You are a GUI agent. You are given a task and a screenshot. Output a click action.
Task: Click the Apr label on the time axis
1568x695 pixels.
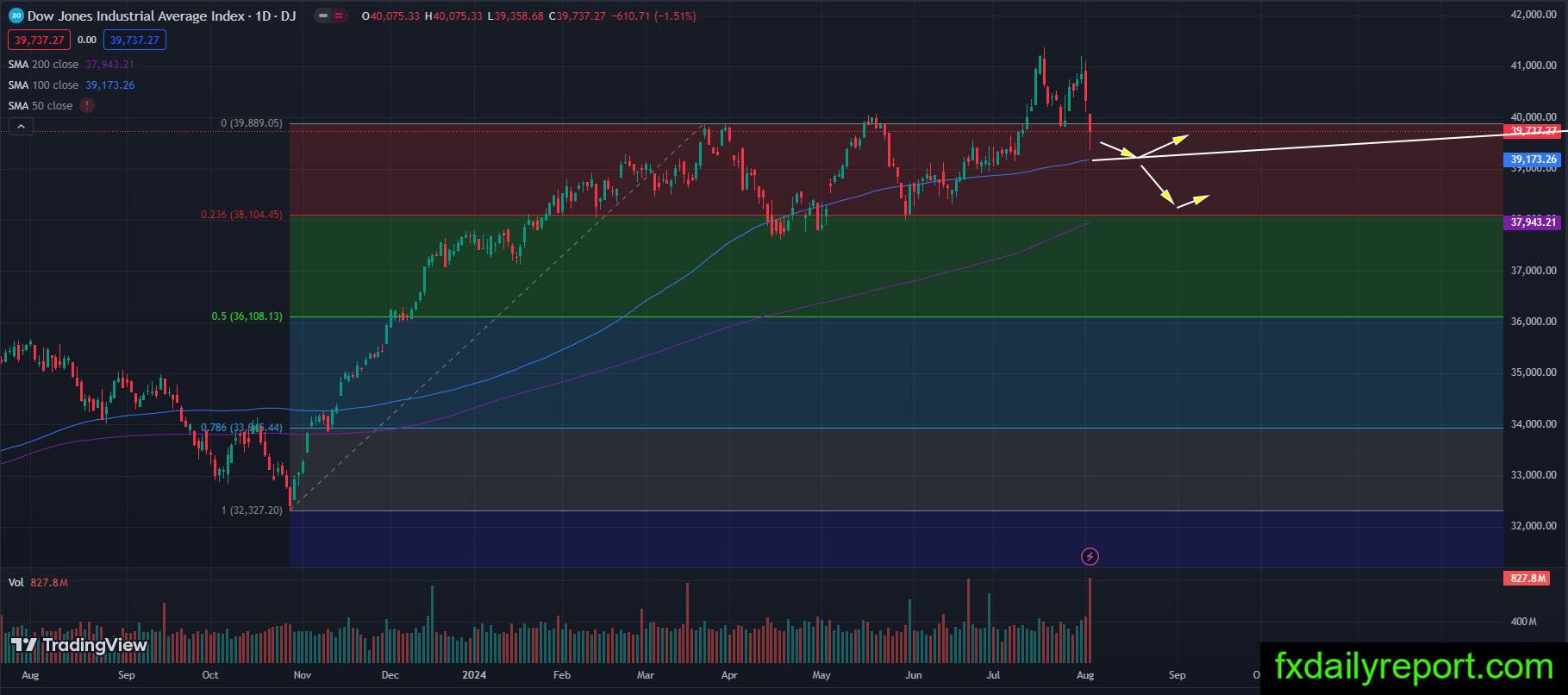(x=729, y=675)
